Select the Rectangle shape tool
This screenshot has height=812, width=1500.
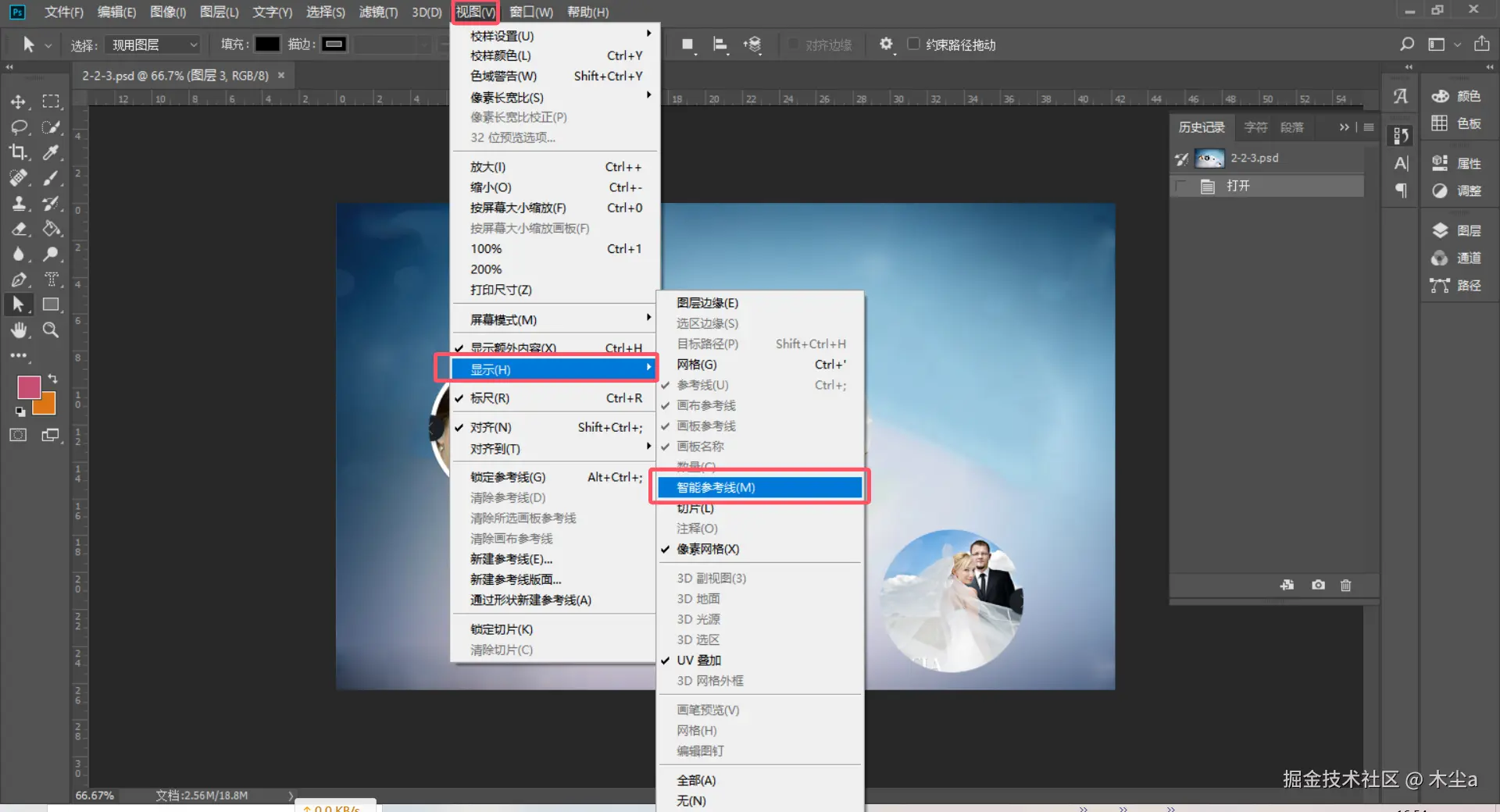[x=51, y=304]
